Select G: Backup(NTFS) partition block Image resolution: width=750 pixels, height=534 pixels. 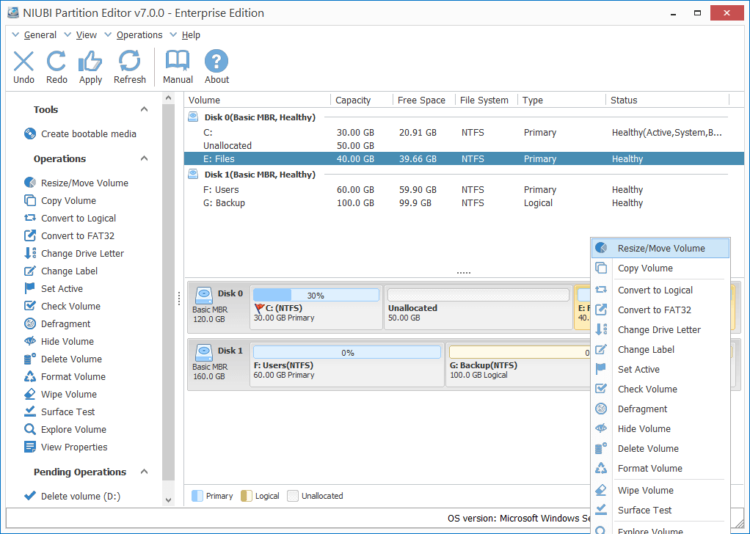(x=518, y=365)
